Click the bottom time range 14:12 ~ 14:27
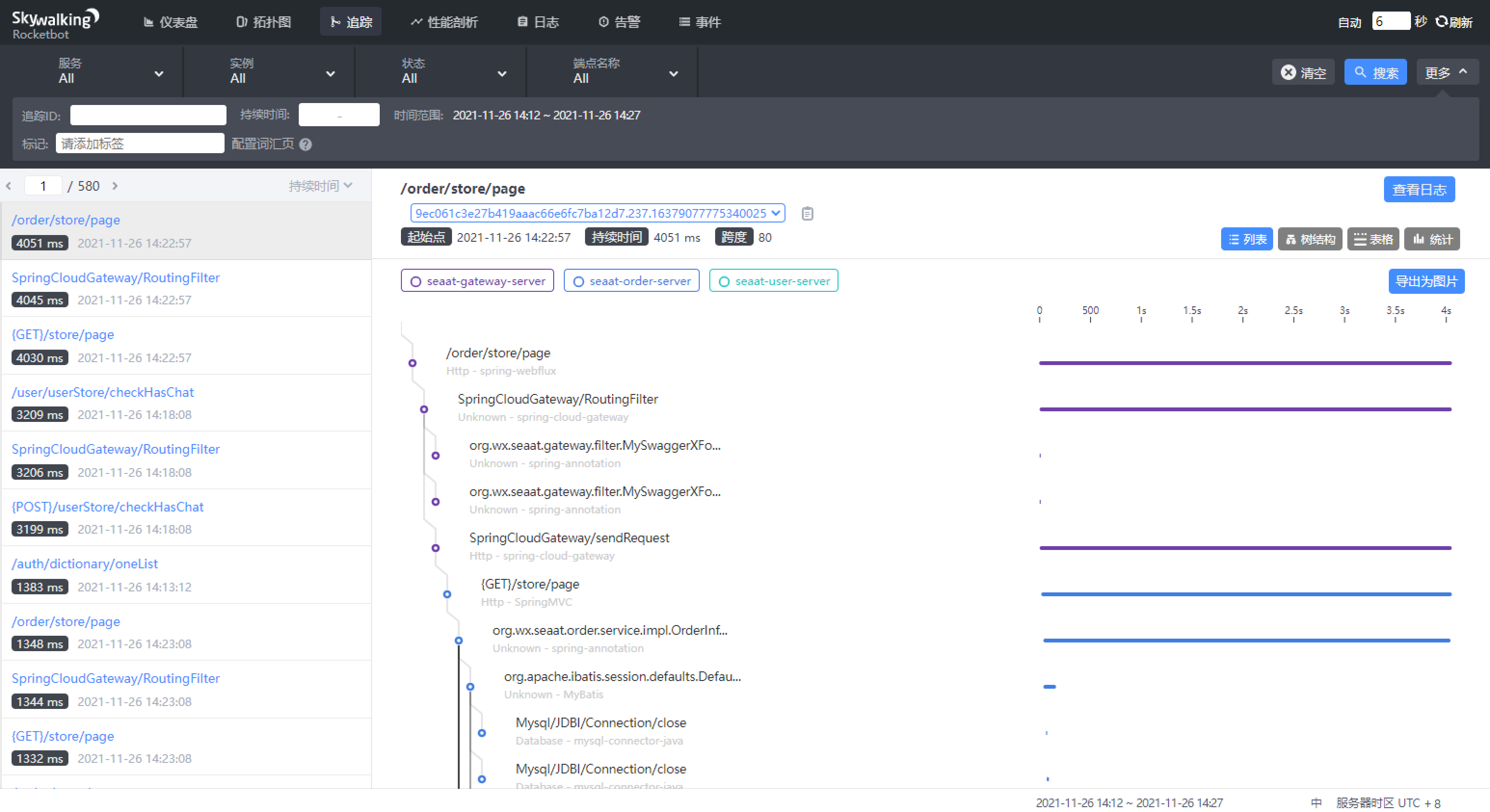 pos(1129,803)
